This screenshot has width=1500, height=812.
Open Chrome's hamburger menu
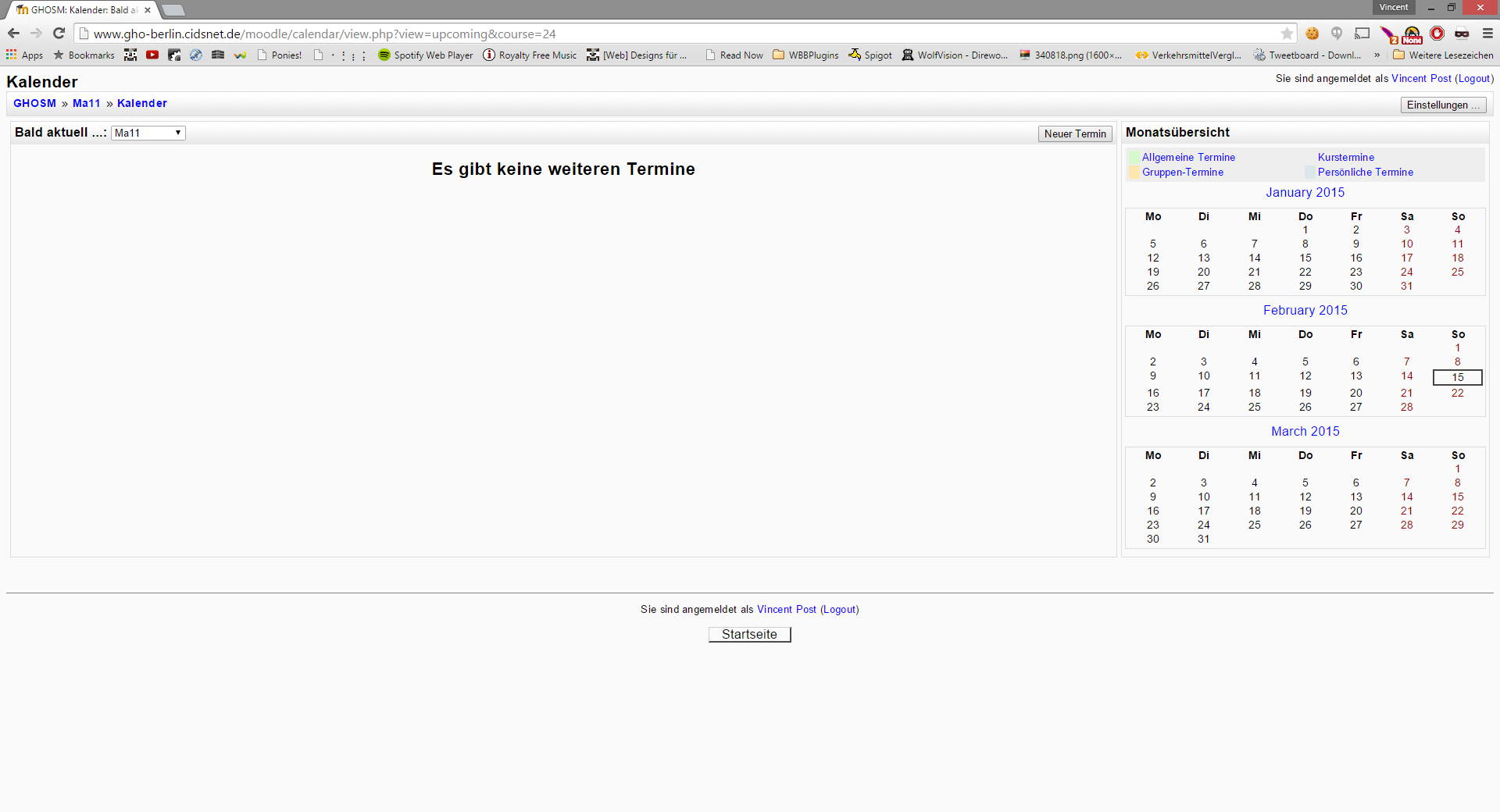pos(1487,34)
